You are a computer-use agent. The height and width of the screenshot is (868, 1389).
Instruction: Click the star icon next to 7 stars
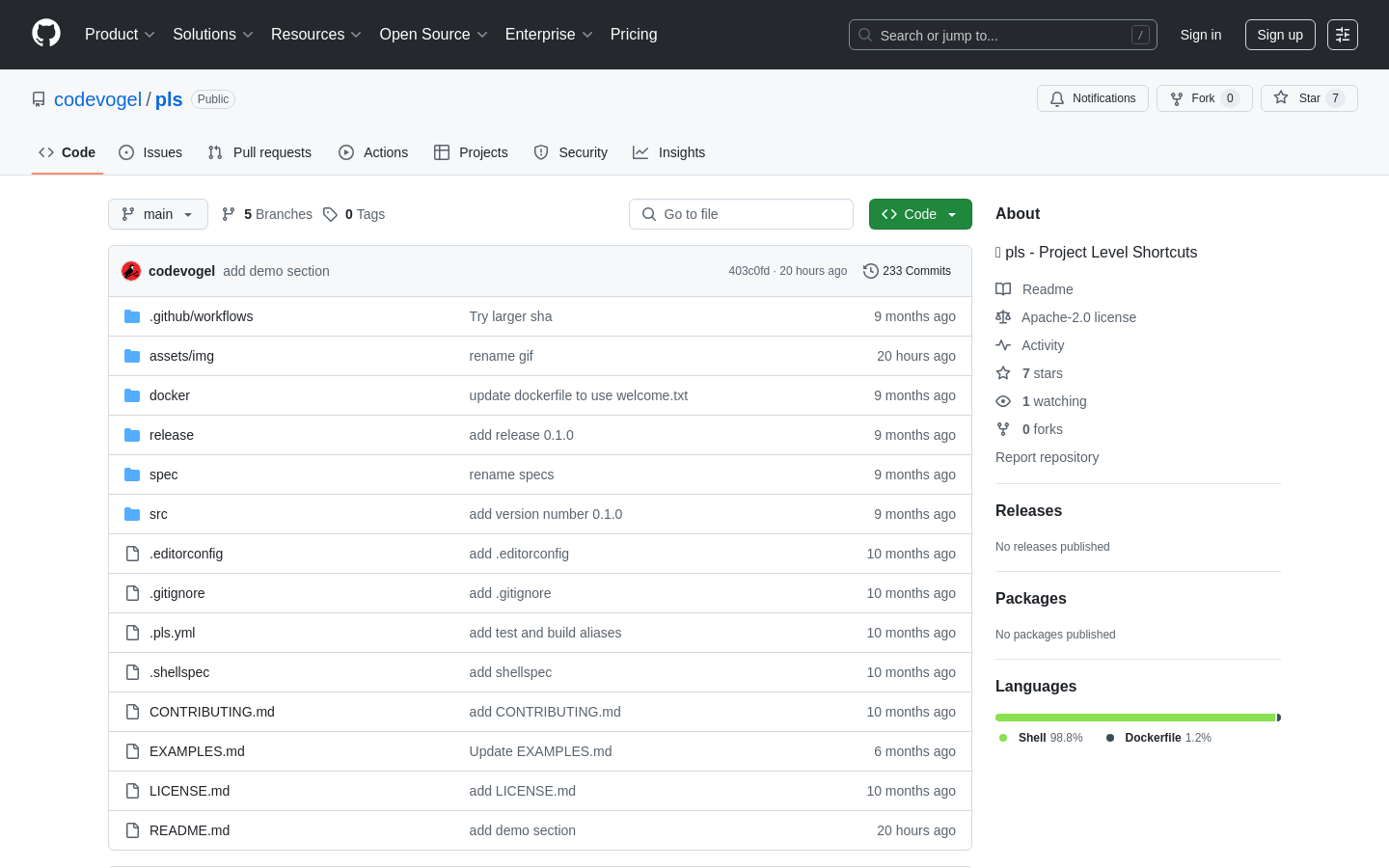[1003, 373]
